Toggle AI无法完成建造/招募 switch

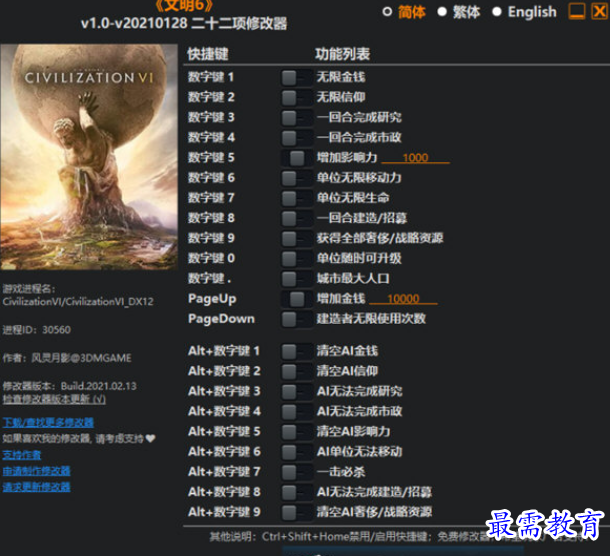pyautogui.click(x=296, y=492)
